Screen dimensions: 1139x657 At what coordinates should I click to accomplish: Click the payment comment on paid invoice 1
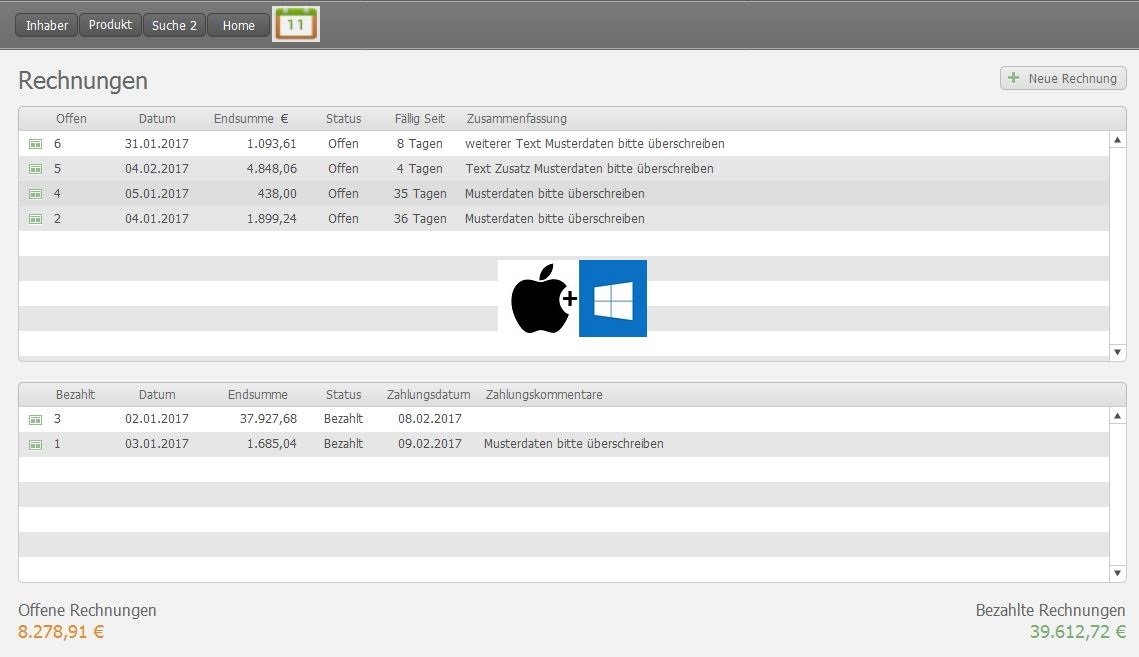coord(573,443)
